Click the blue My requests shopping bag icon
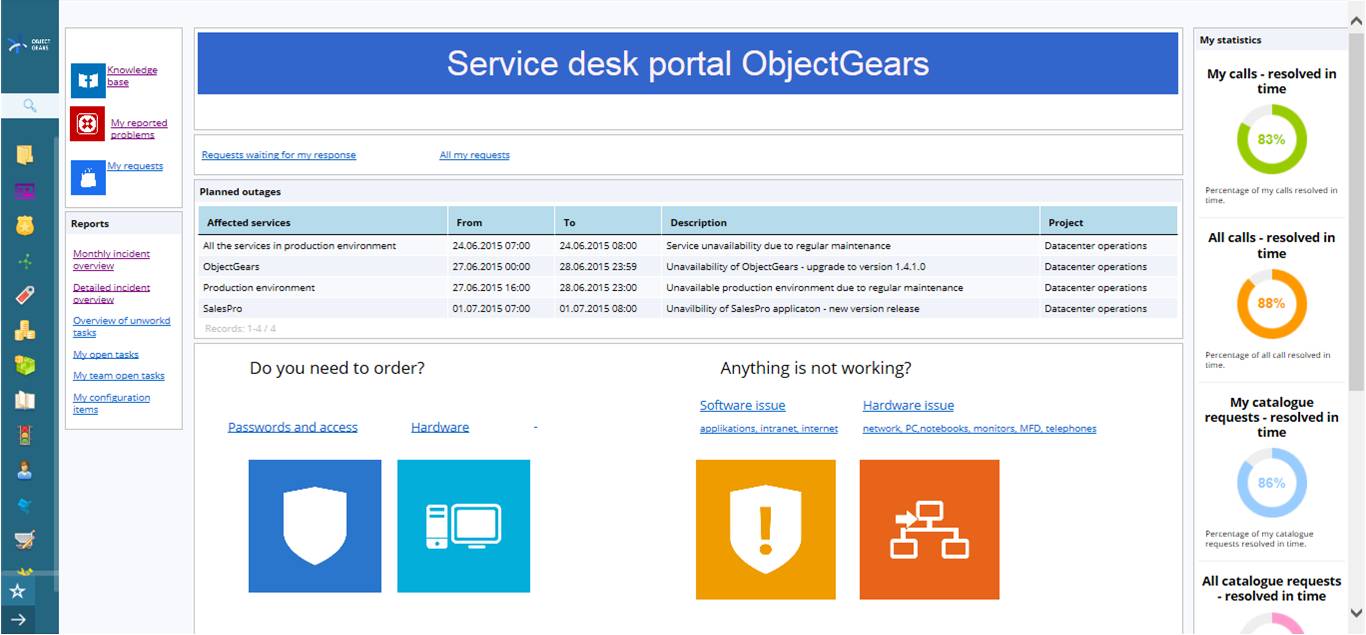Screen dimensions: 1366x635 (x=88, y=177)
